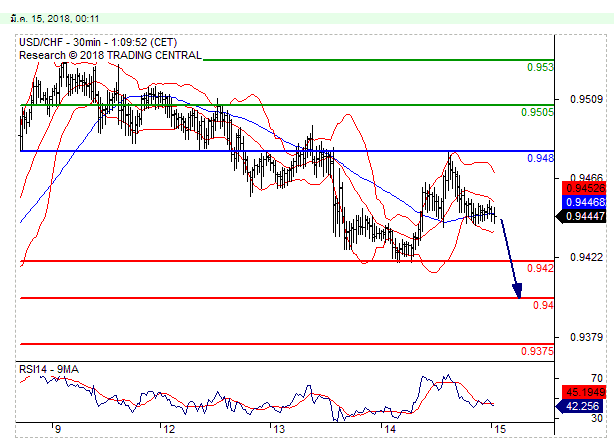This screenshot has width=614, height=444.
Task: Click the RSI 30 level label
Action: (597, 418)
